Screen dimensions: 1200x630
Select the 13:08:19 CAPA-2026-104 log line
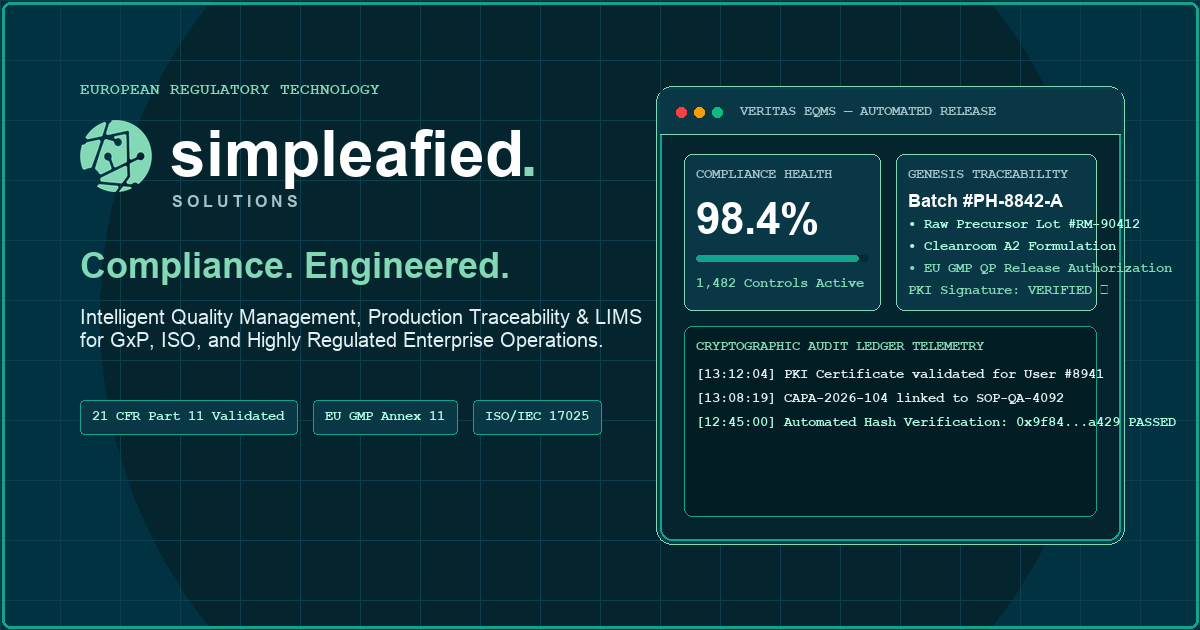click(880, 398)
